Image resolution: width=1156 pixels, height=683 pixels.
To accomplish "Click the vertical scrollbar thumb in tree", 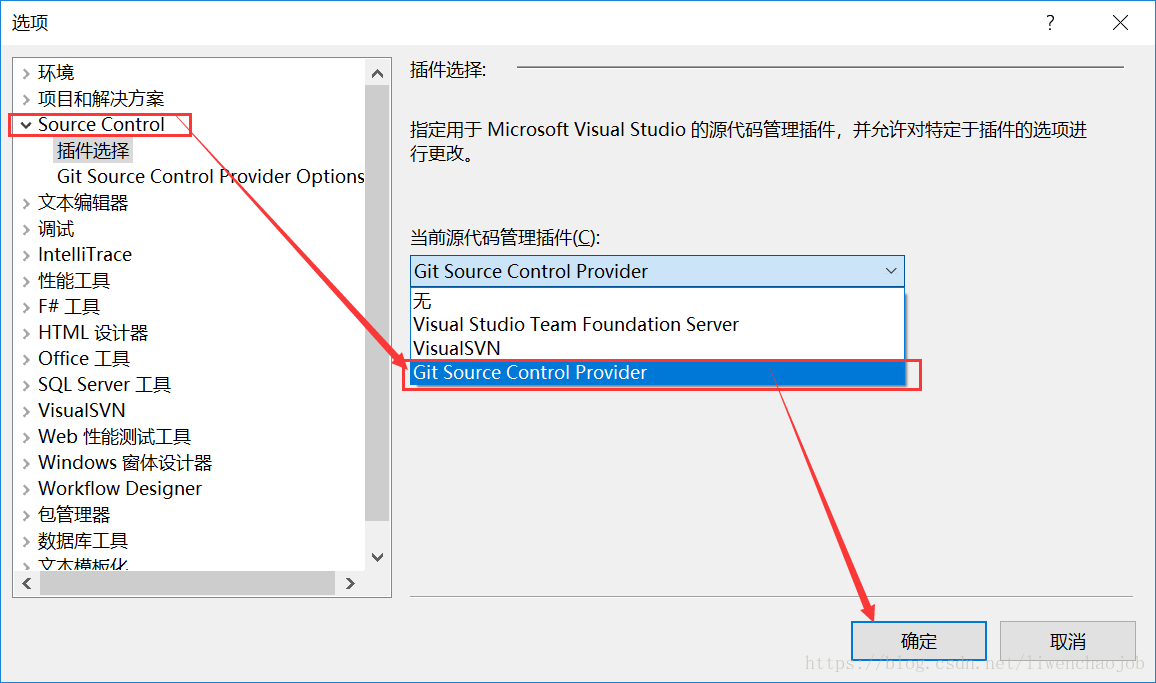I will (377, 303).
